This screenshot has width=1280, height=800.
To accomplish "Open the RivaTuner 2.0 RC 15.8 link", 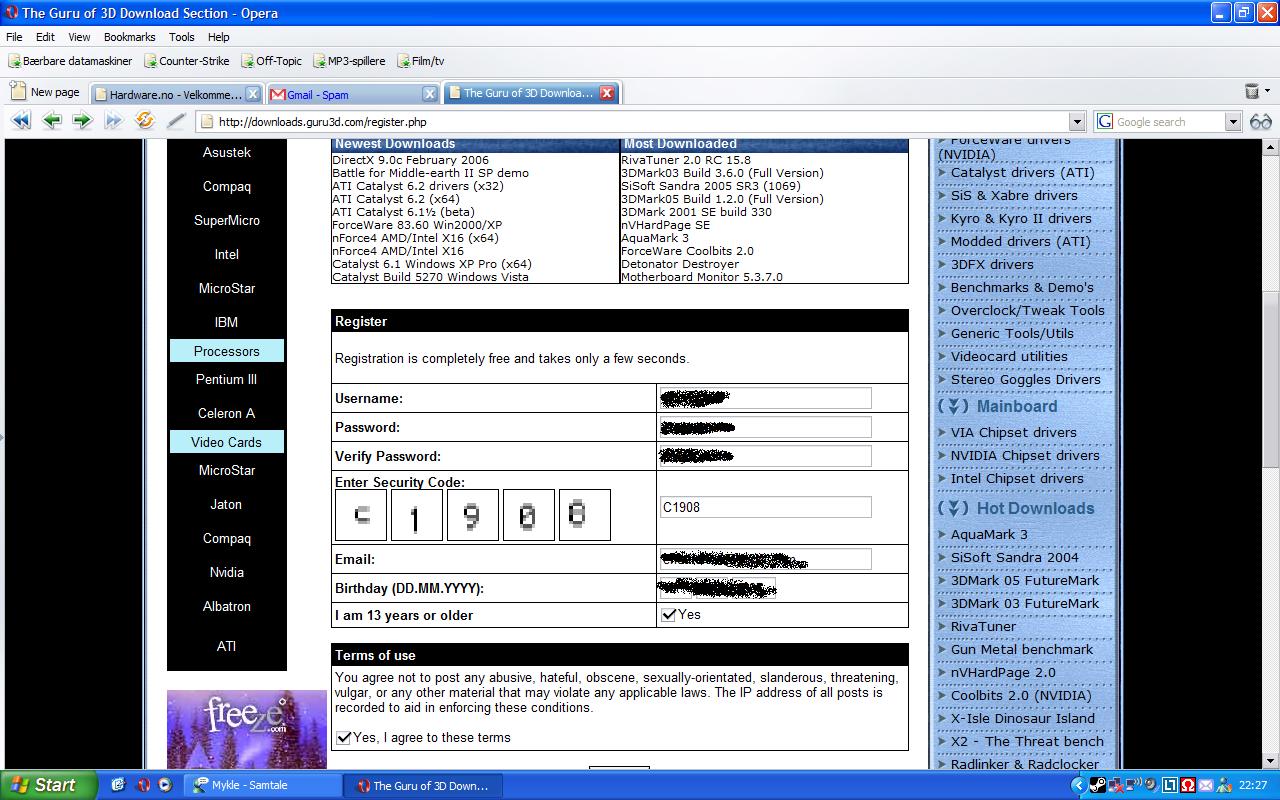I will (x=685, y=160).
